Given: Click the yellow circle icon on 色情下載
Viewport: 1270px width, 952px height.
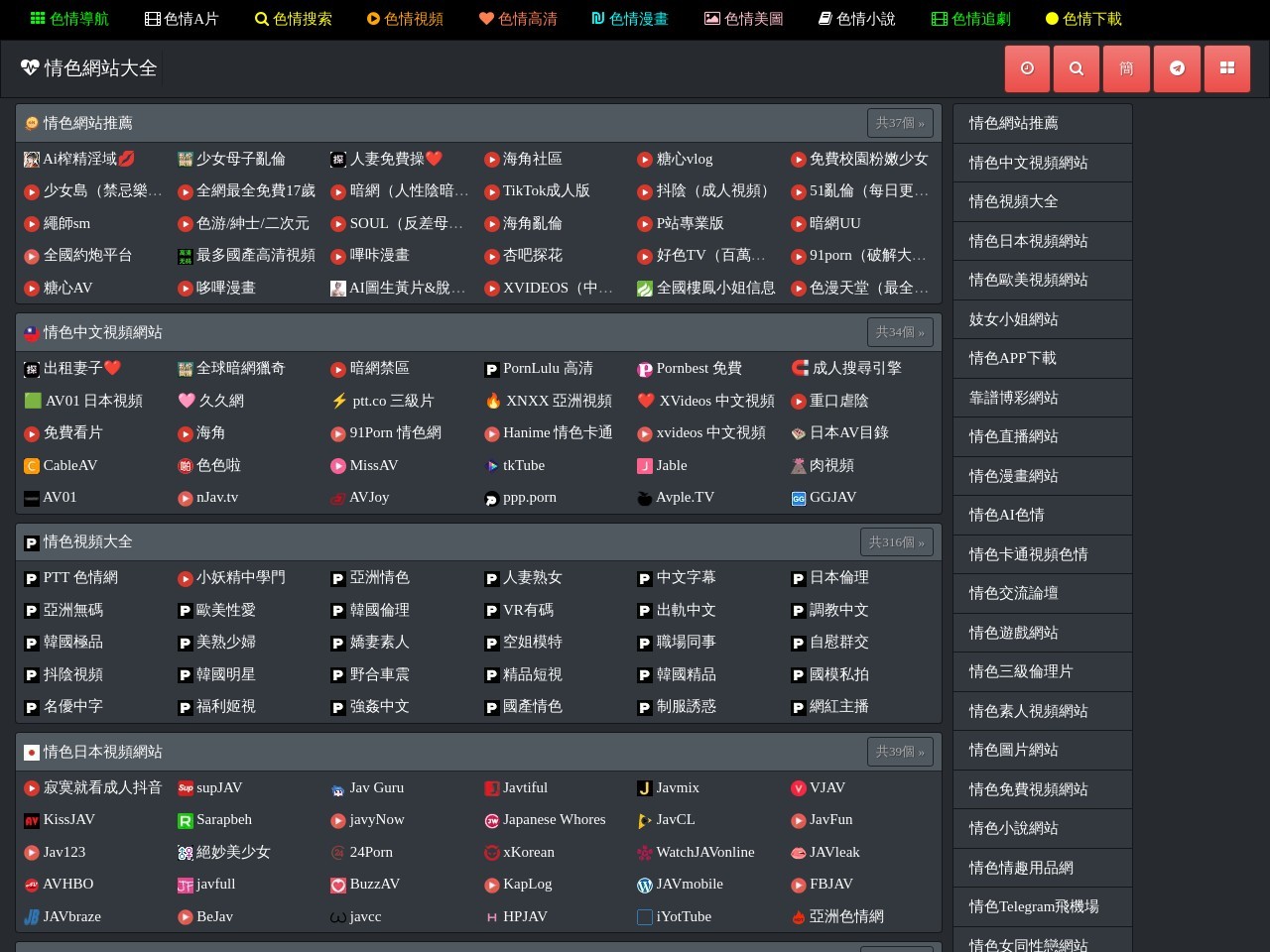Looking at the screenshot, I should click(x=1054, y=19).
